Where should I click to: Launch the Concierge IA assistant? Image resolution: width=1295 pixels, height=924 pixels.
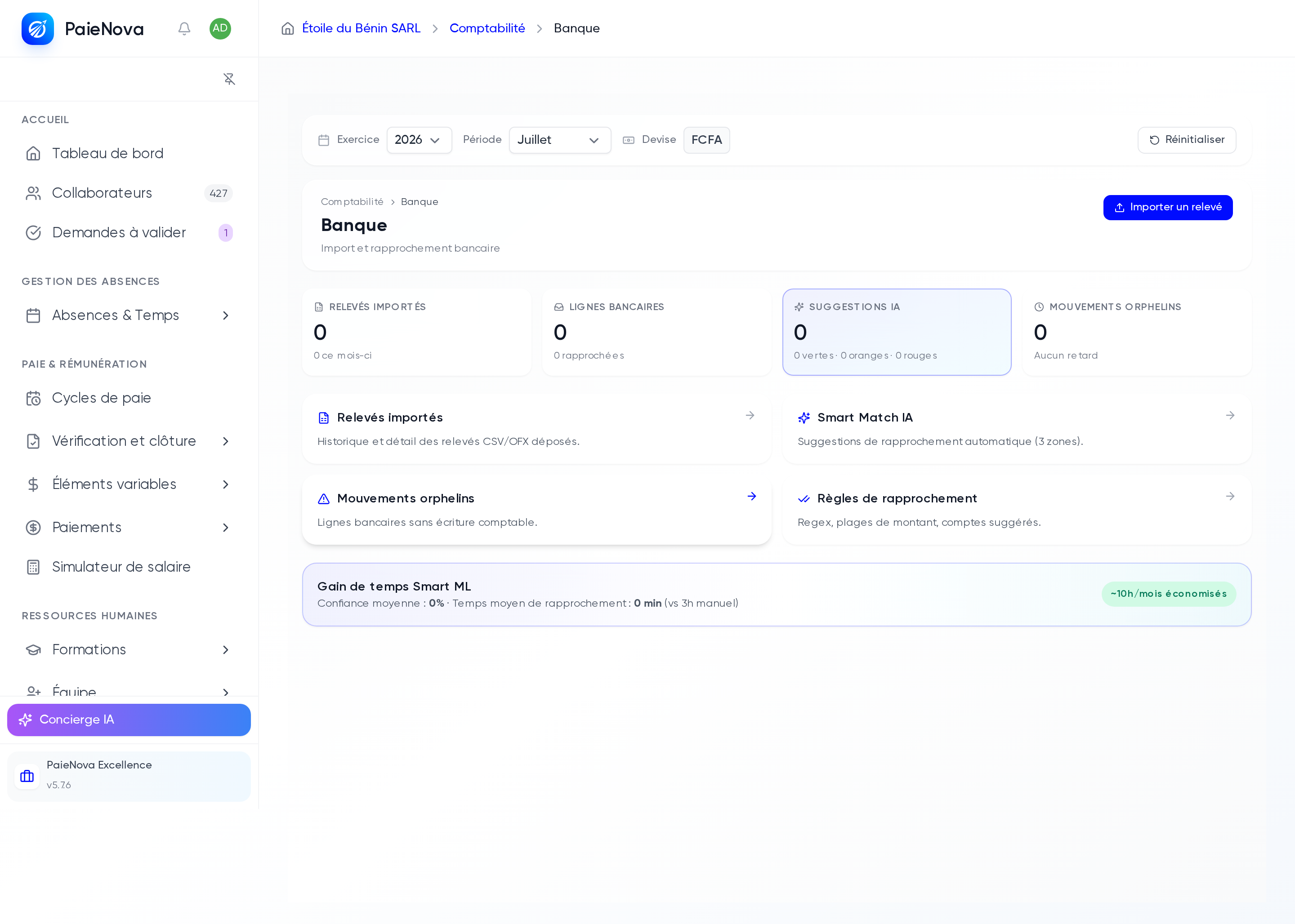coord(129,720)
